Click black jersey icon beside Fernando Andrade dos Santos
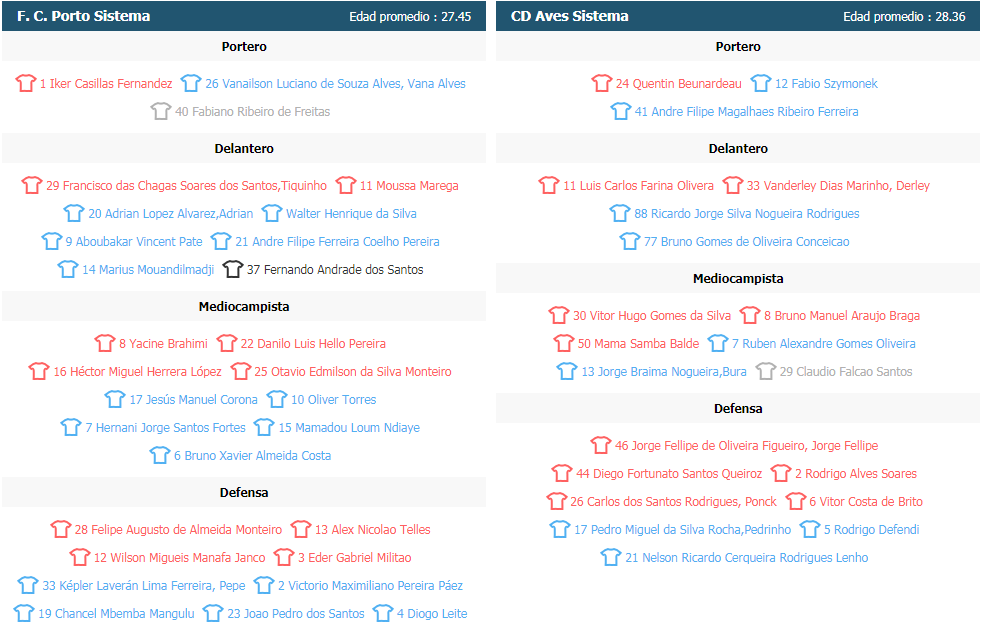Image resolution: width=984 pixels, height=627 pixels. click(232, 269)
